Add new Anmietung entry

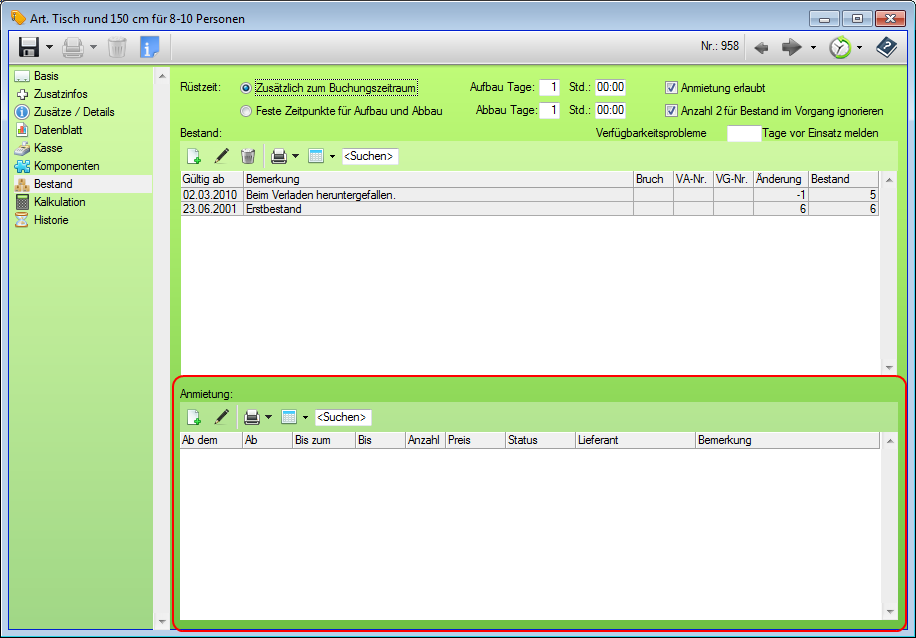coord(194,417)
